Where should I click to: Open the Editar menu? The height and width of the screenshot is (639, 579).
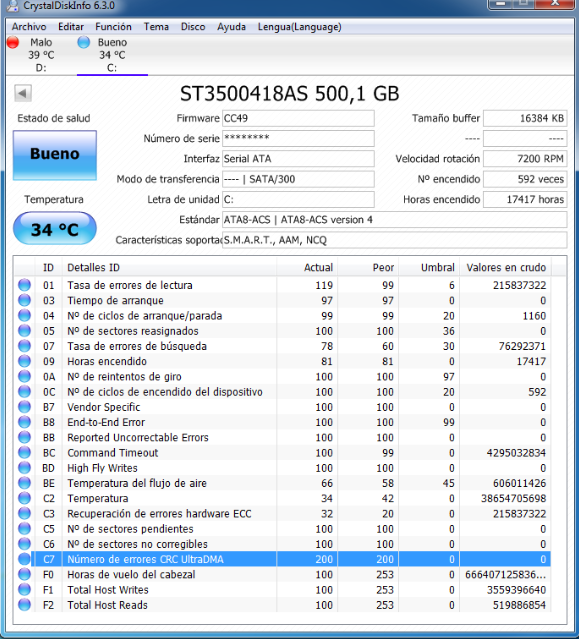point(71,27)
